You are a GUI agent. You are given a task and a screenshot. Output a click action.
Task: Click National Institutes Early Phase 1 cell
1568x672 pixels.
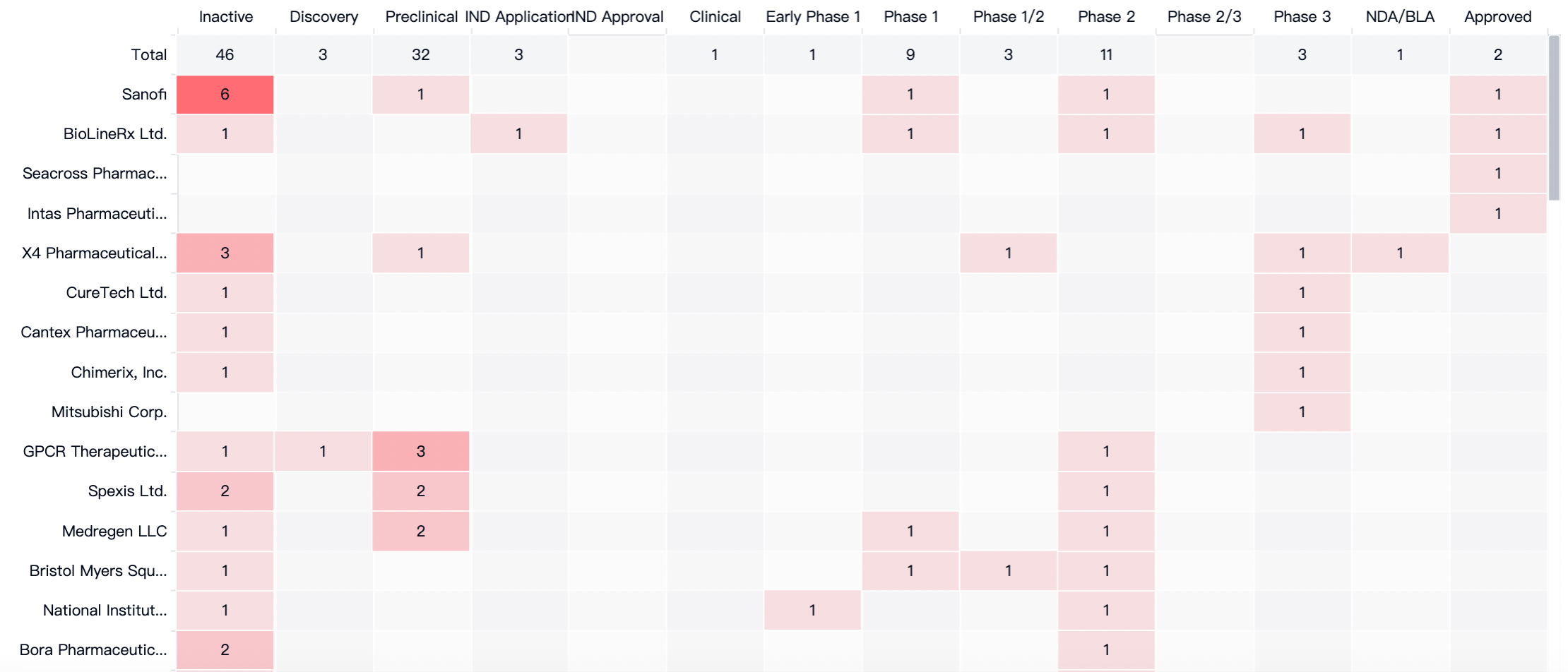[x=812, y=611]
